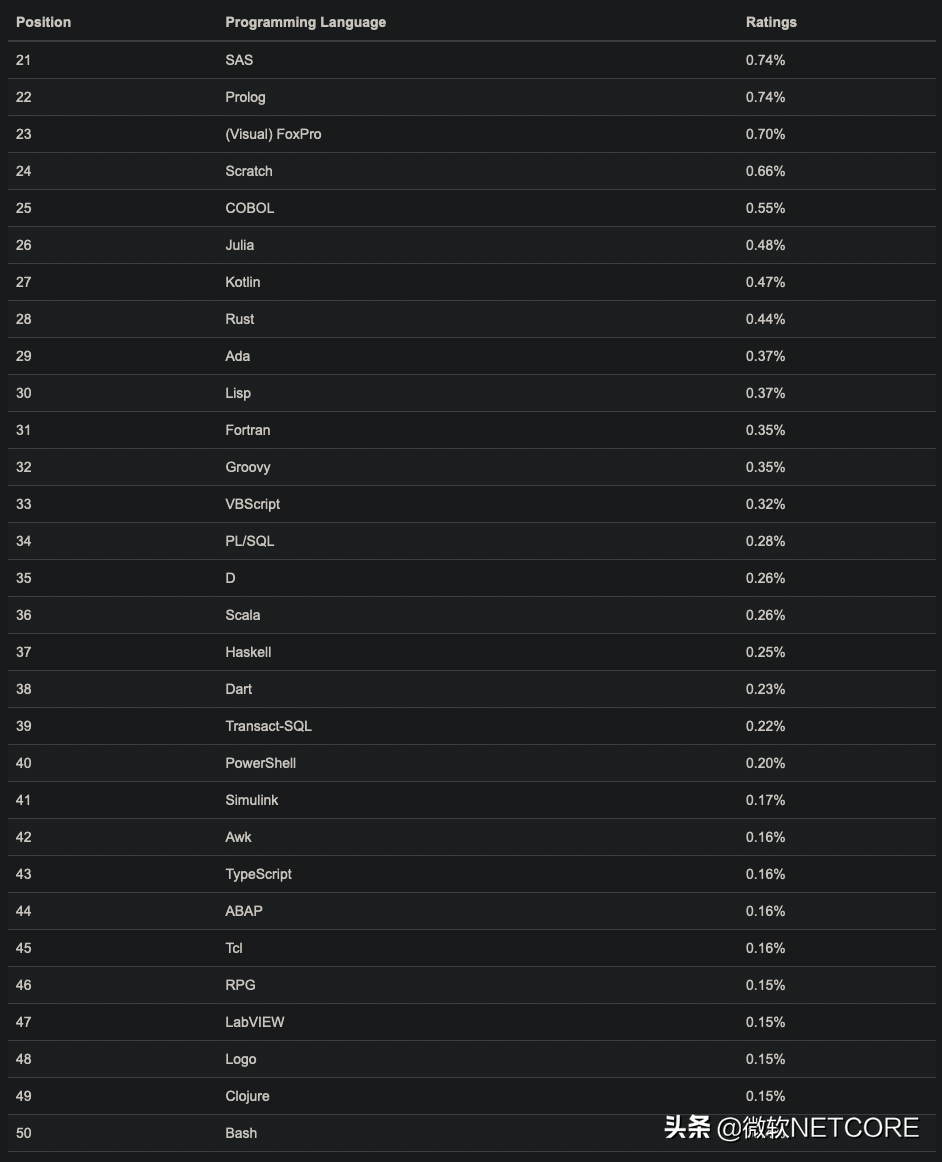The image size is (942, 1162).
Task: Select the TypeScript table entry
Action: [x=258, y=874]
